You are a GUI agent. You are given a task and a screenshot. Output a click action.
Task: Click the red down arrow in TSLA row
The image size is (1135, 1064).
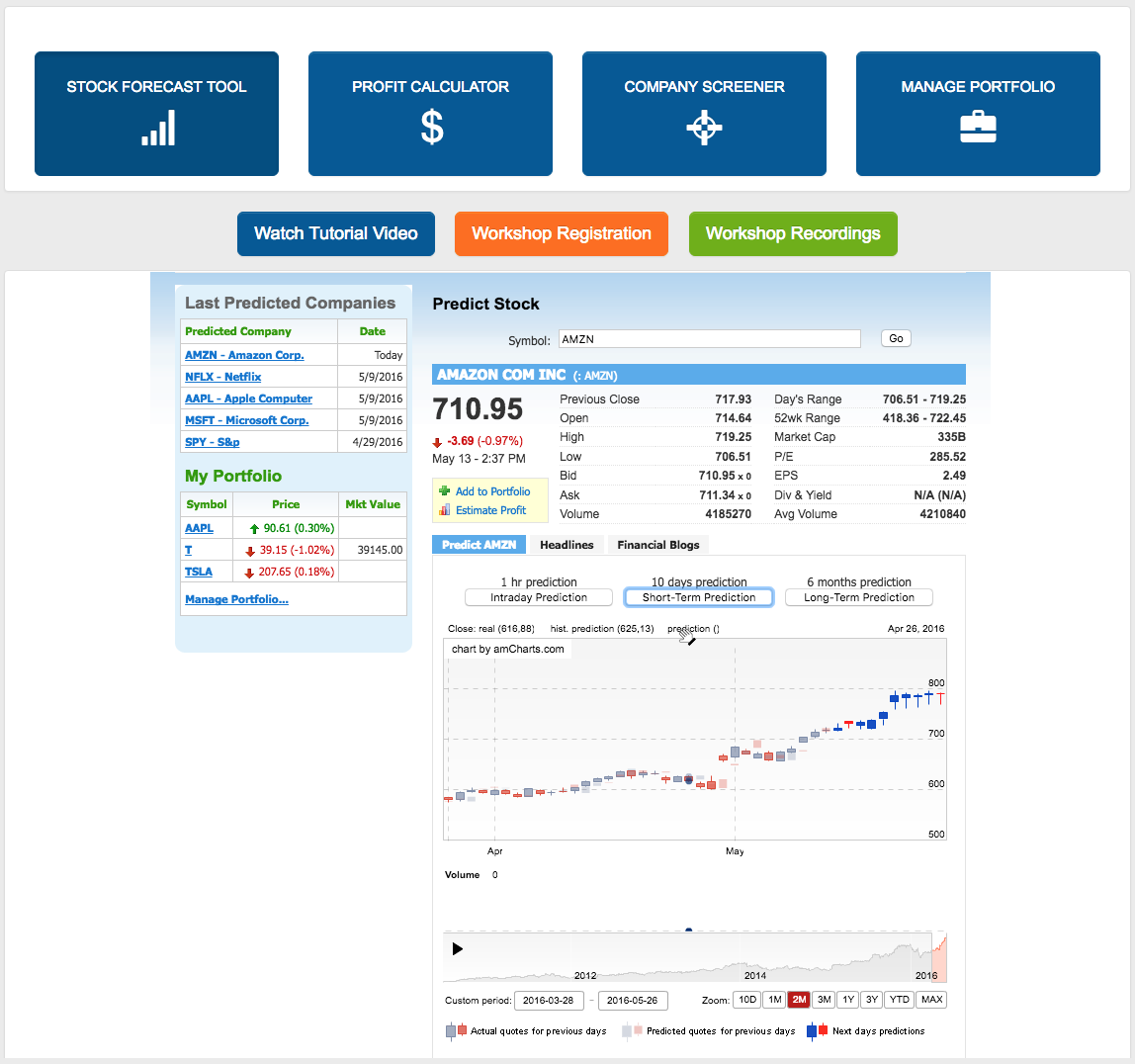[x=249, y=573]
